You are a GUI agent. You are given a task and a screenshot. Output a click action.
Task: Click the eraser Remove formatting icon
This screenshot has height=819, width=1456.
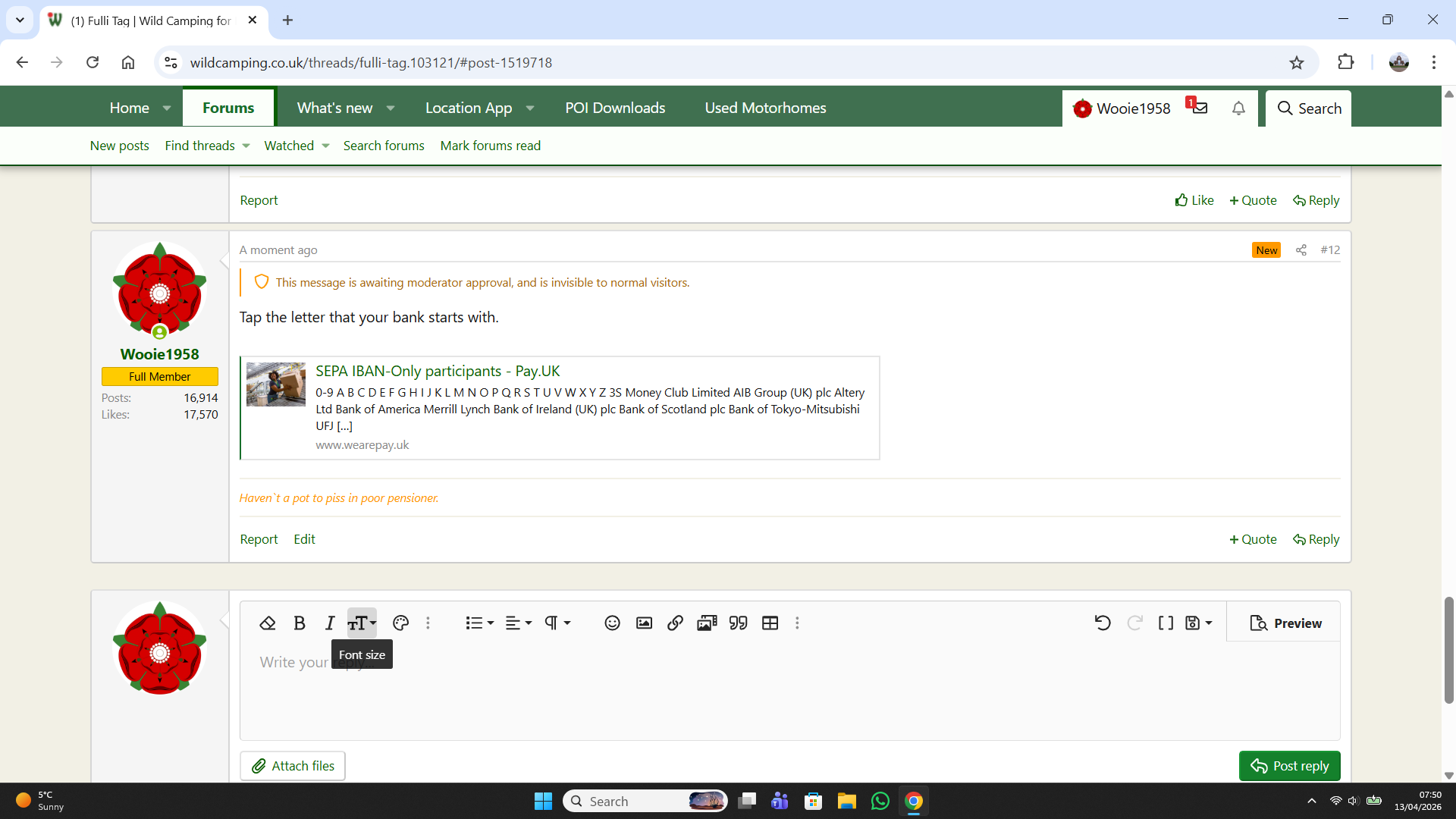click(x=267, y=623)
